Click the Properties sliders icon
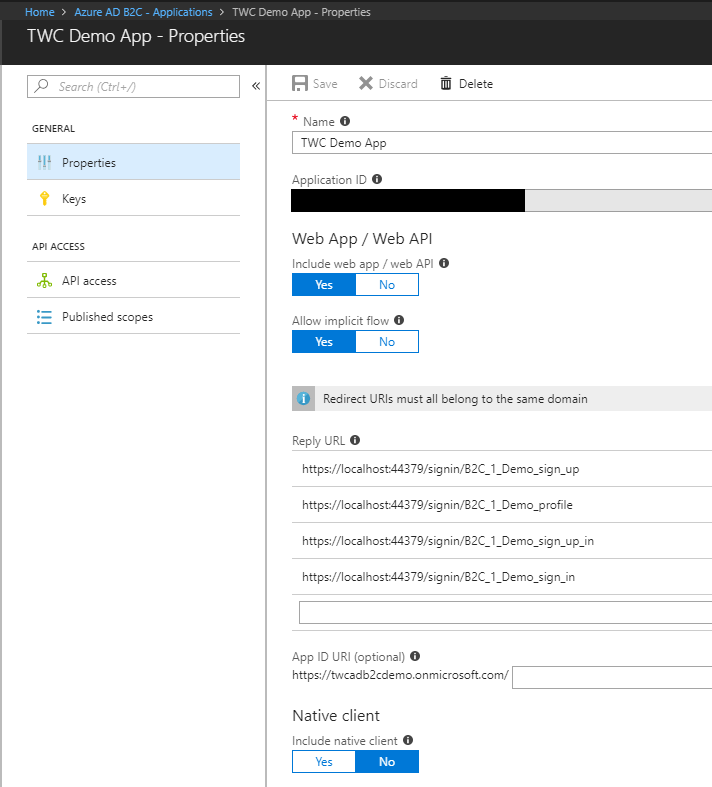 pyautogui.click(x=44, y=162)
